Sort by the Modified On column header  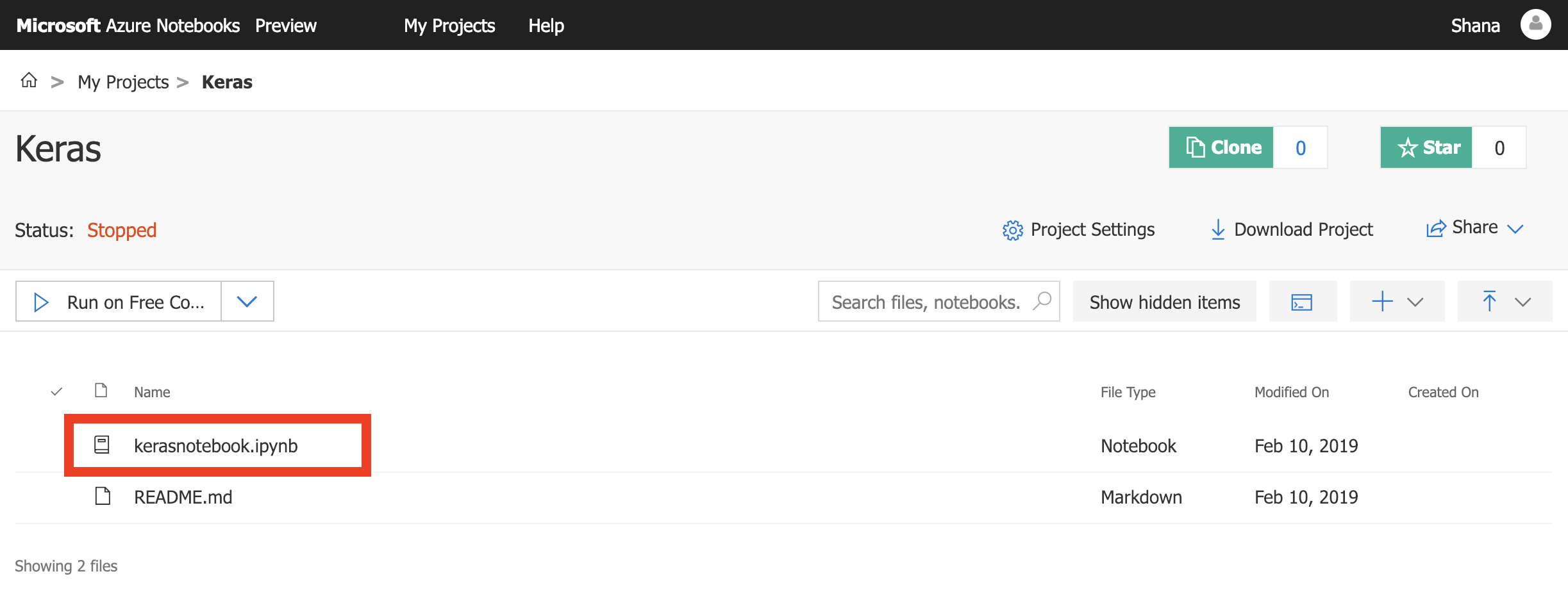[1291, 392]
